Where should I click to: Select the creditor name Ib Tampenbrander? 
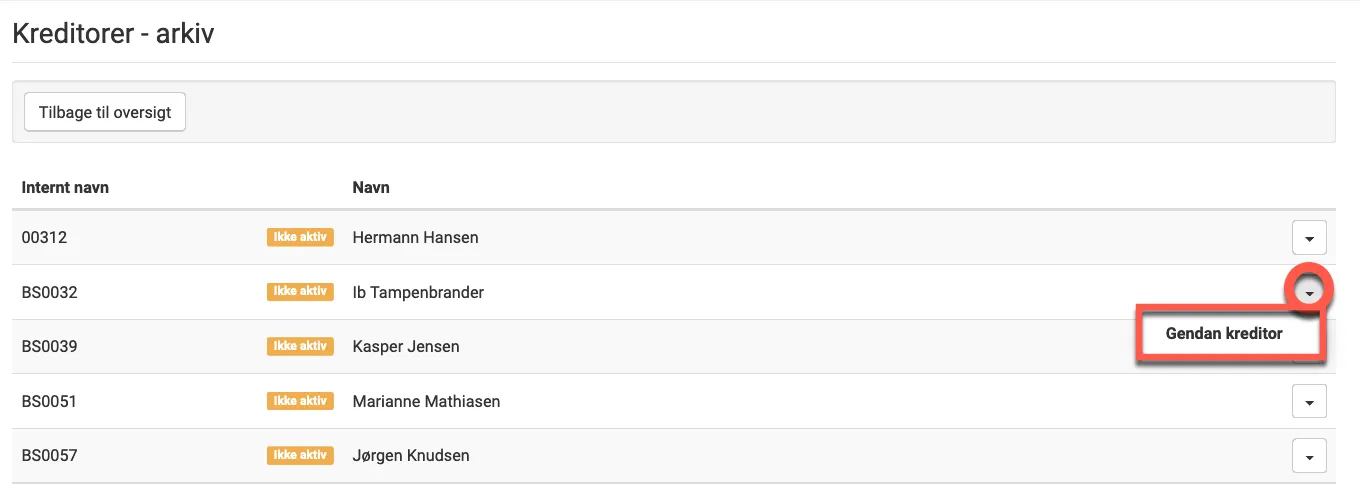(418, 293)
